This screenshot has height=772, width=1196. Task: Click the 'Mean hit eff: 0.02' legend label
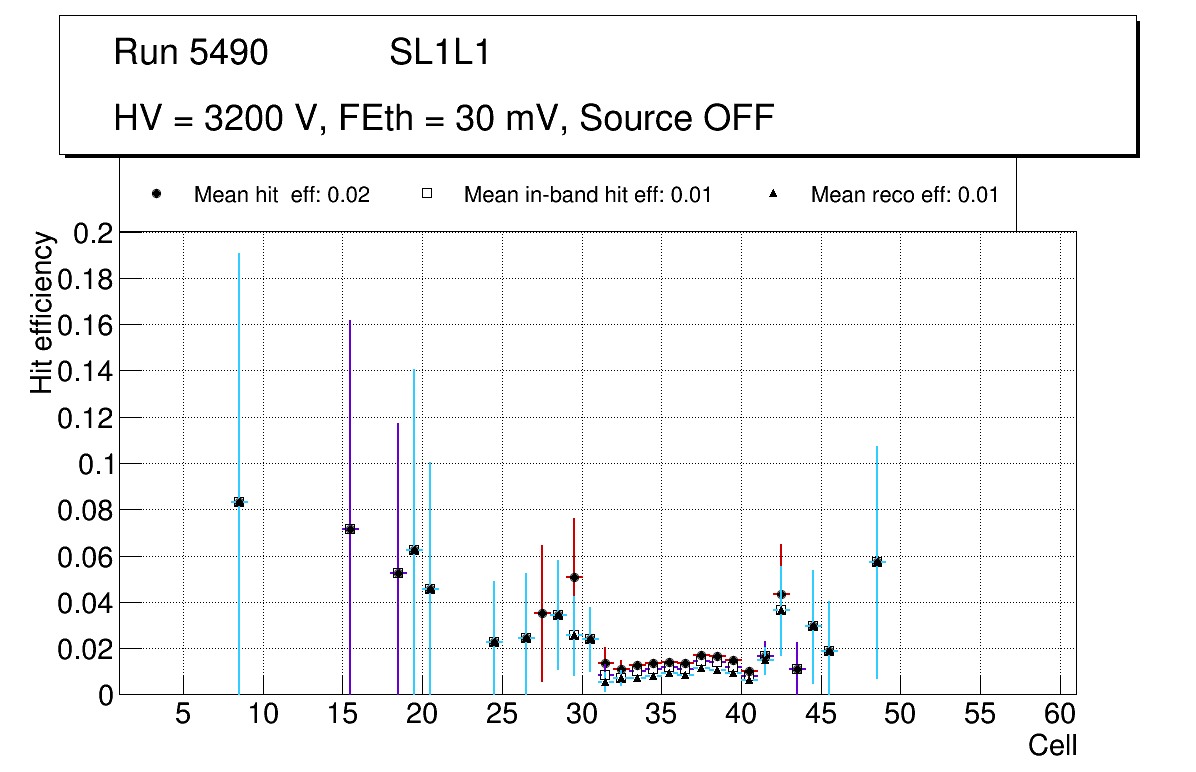click(x=281, y=195)
